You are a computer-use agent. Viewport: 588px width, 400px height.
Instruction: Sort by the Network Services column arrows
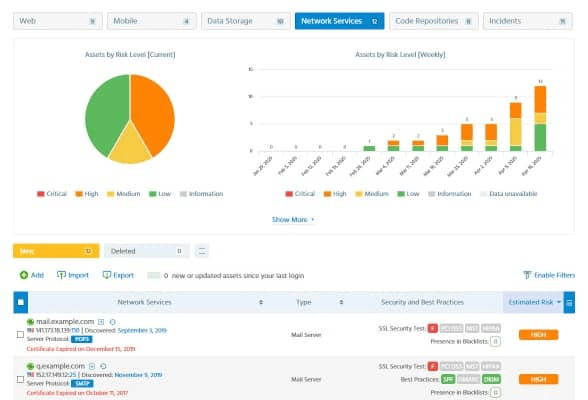tap(261, 302)
